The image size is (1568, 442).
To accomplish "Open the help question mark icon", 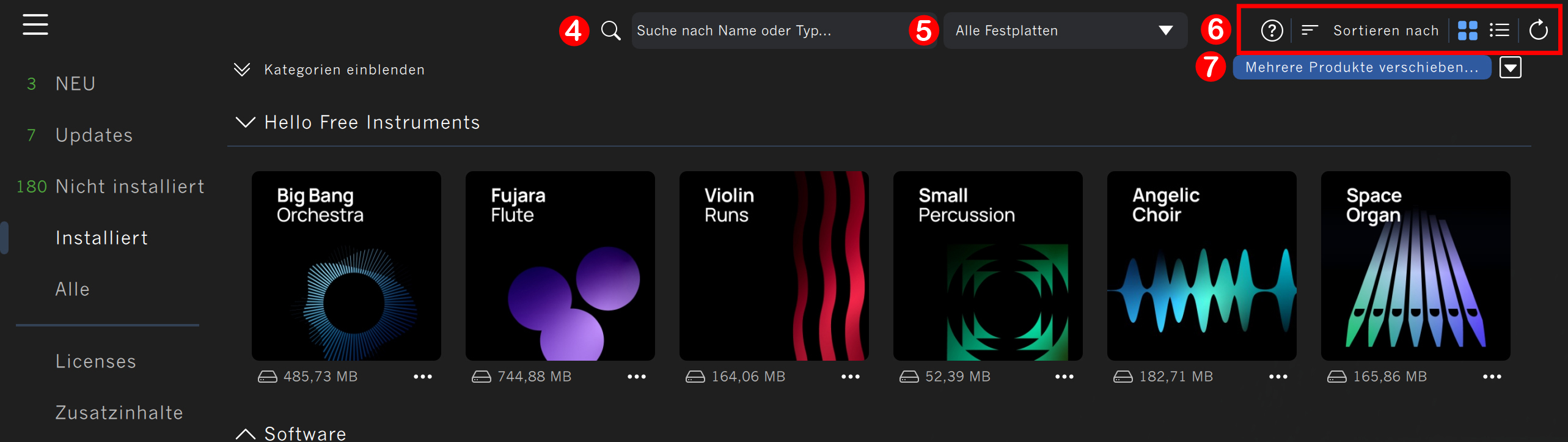I will pyautogui.click(x=1272, y=31).
